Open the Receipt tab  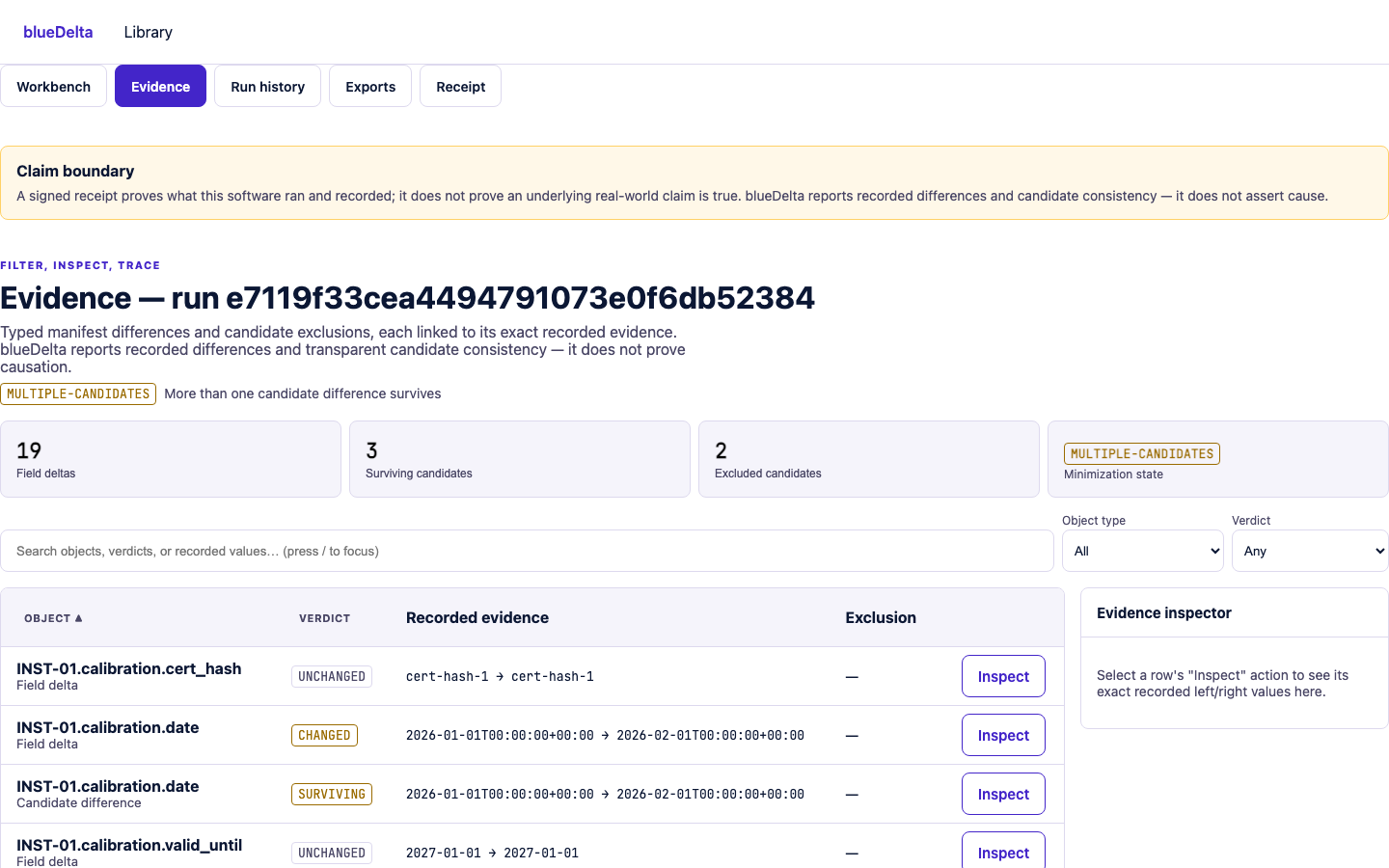point(460,86)
